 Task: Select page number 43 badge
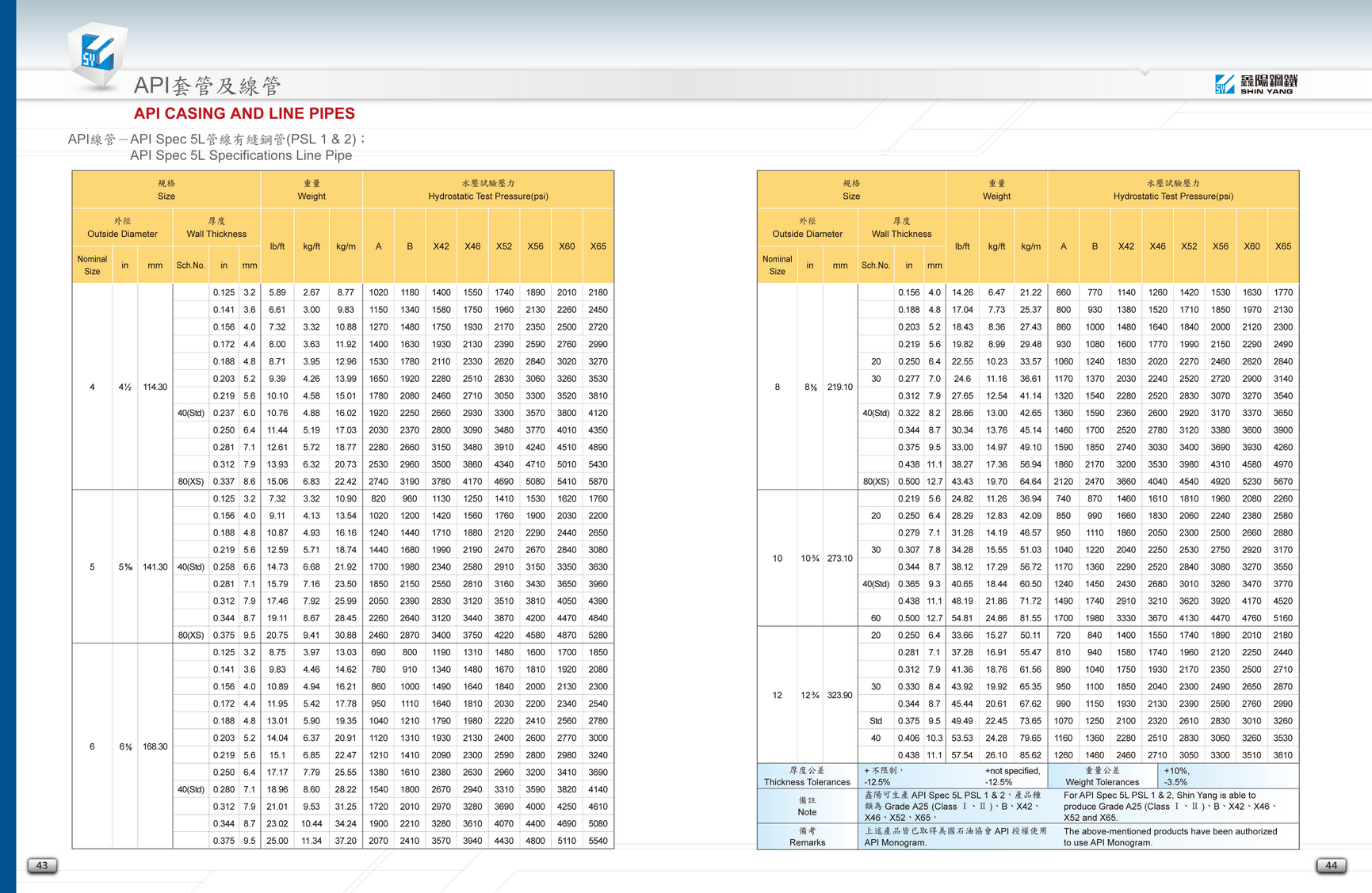click(x=42, y=865)
